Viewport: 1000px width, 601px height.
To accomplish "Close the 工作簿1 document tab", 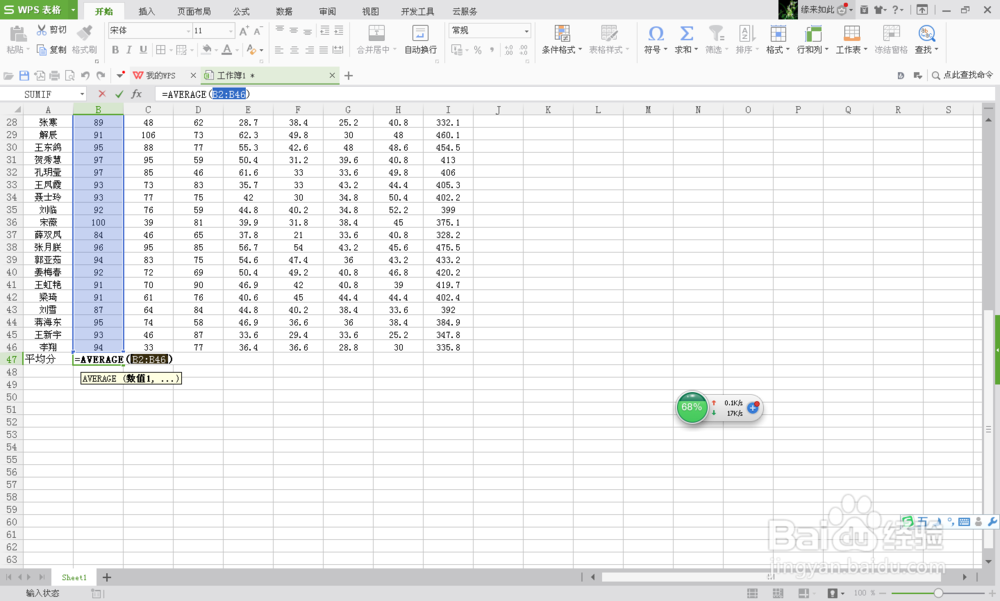I will pos(332,75).
